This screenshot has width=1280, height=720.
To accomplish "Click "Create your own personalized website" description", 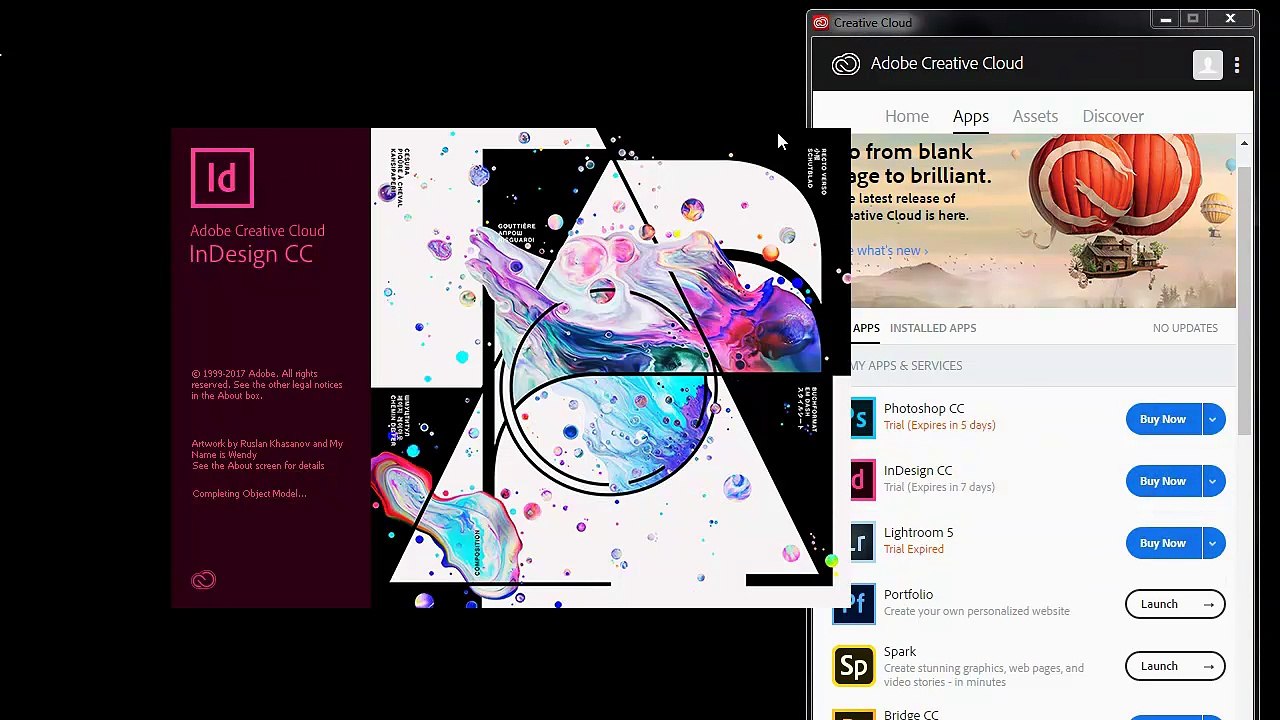I will coord(976,611).
